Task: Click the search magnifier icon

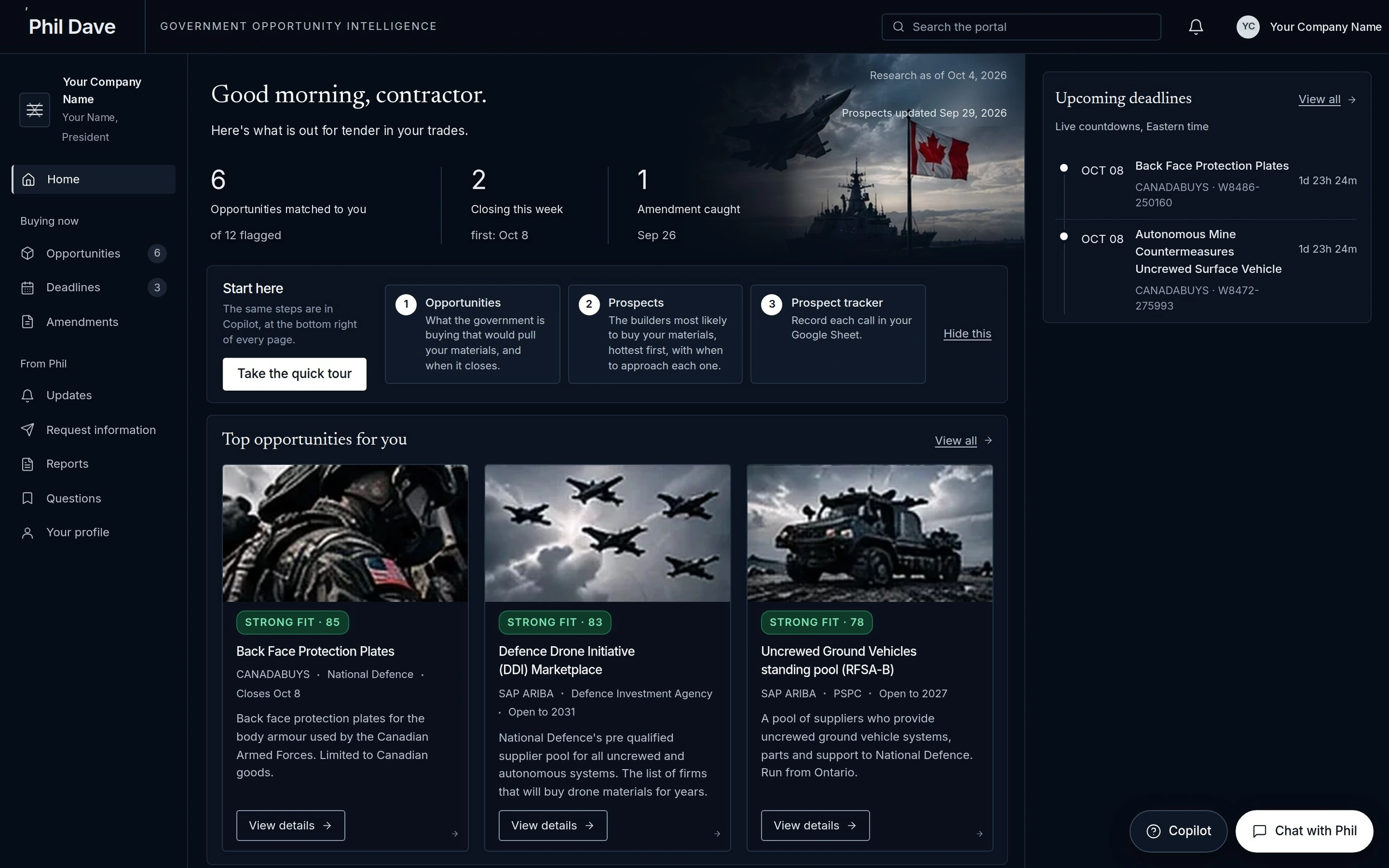Action: coord(899,27)
